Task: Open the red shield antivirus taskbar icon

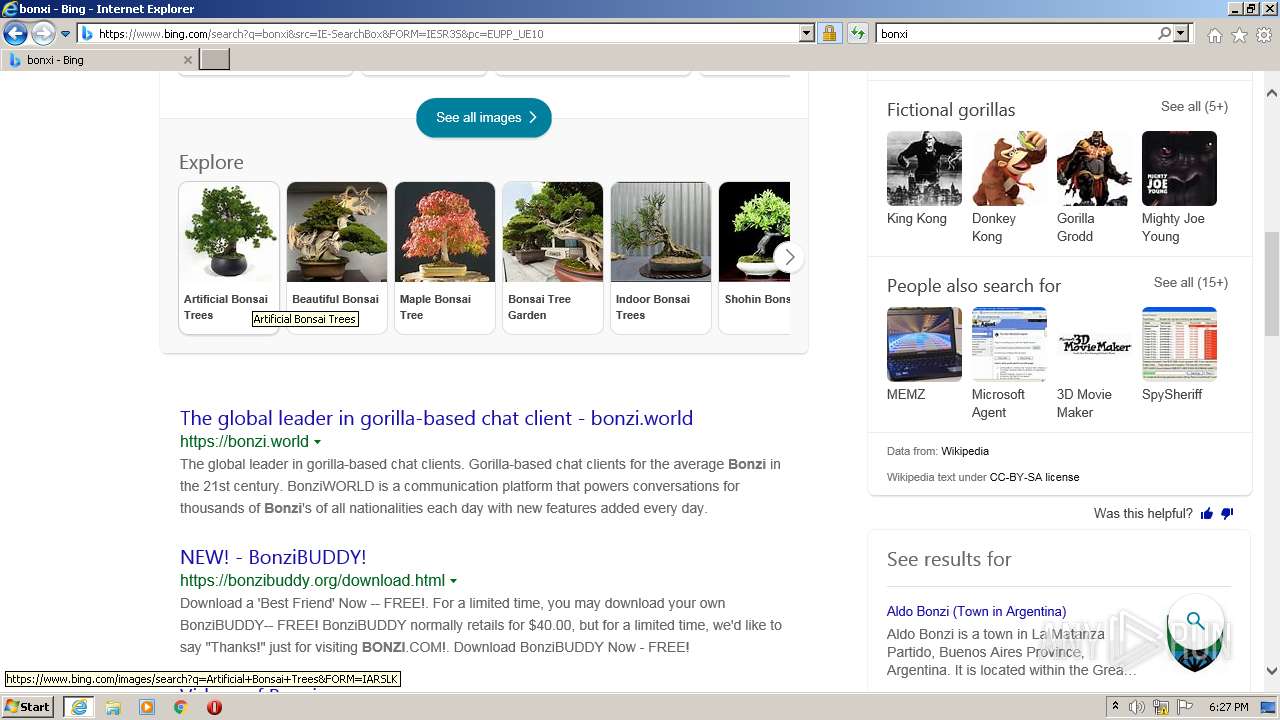Action: [x=214, y=707]
